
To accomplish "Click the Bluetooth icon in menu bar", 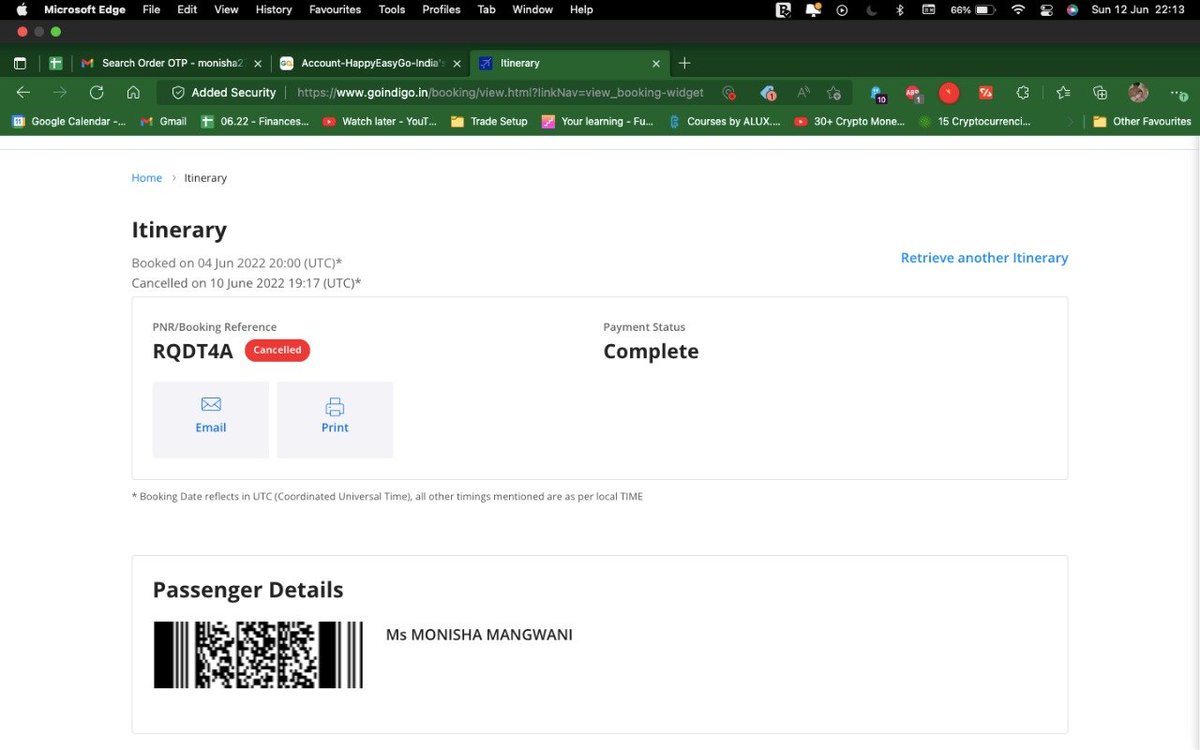I will tap(899, 10).
